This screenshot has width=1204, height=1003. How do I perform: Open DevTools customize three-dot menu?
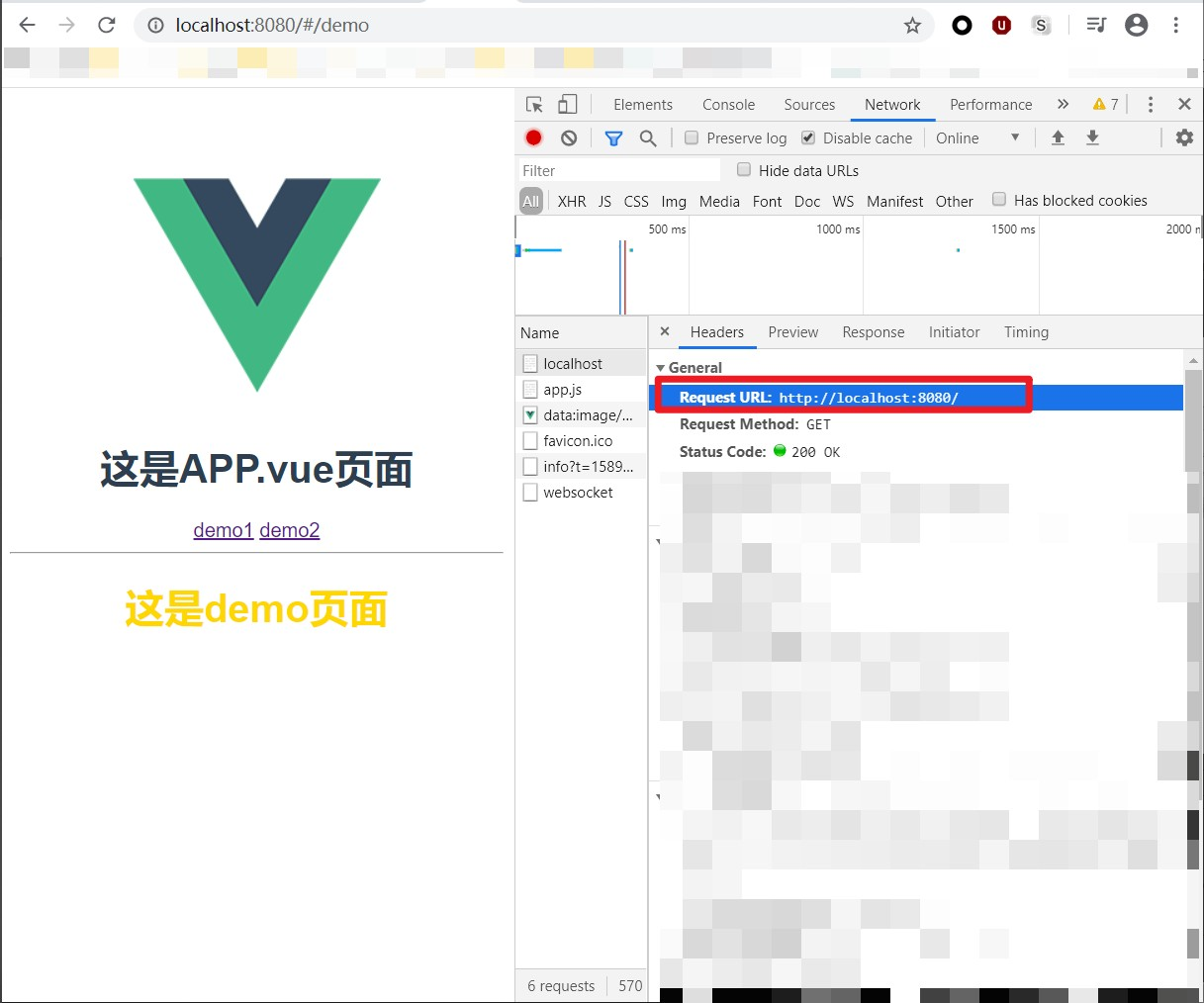tap(1150, 105)
